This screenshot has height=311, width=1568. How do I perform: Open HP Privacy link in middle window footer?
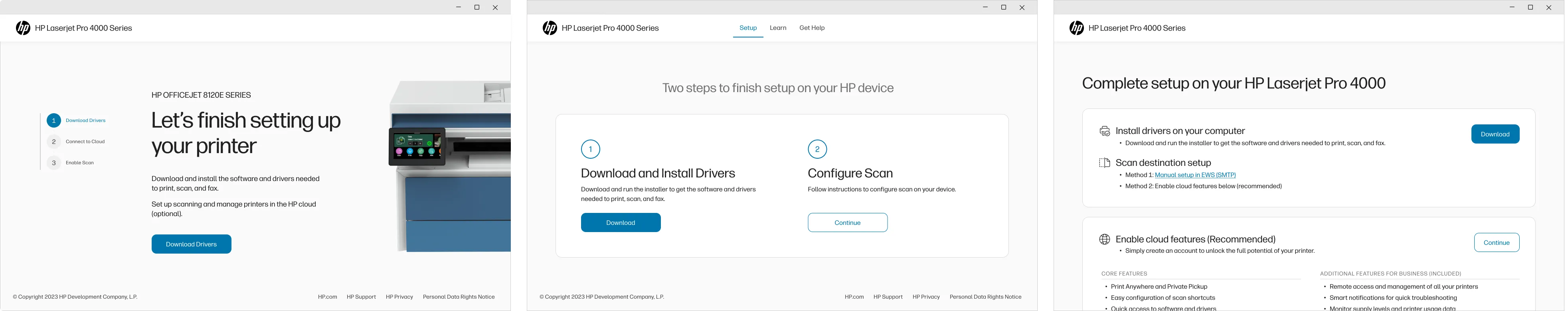pos(926,297)
